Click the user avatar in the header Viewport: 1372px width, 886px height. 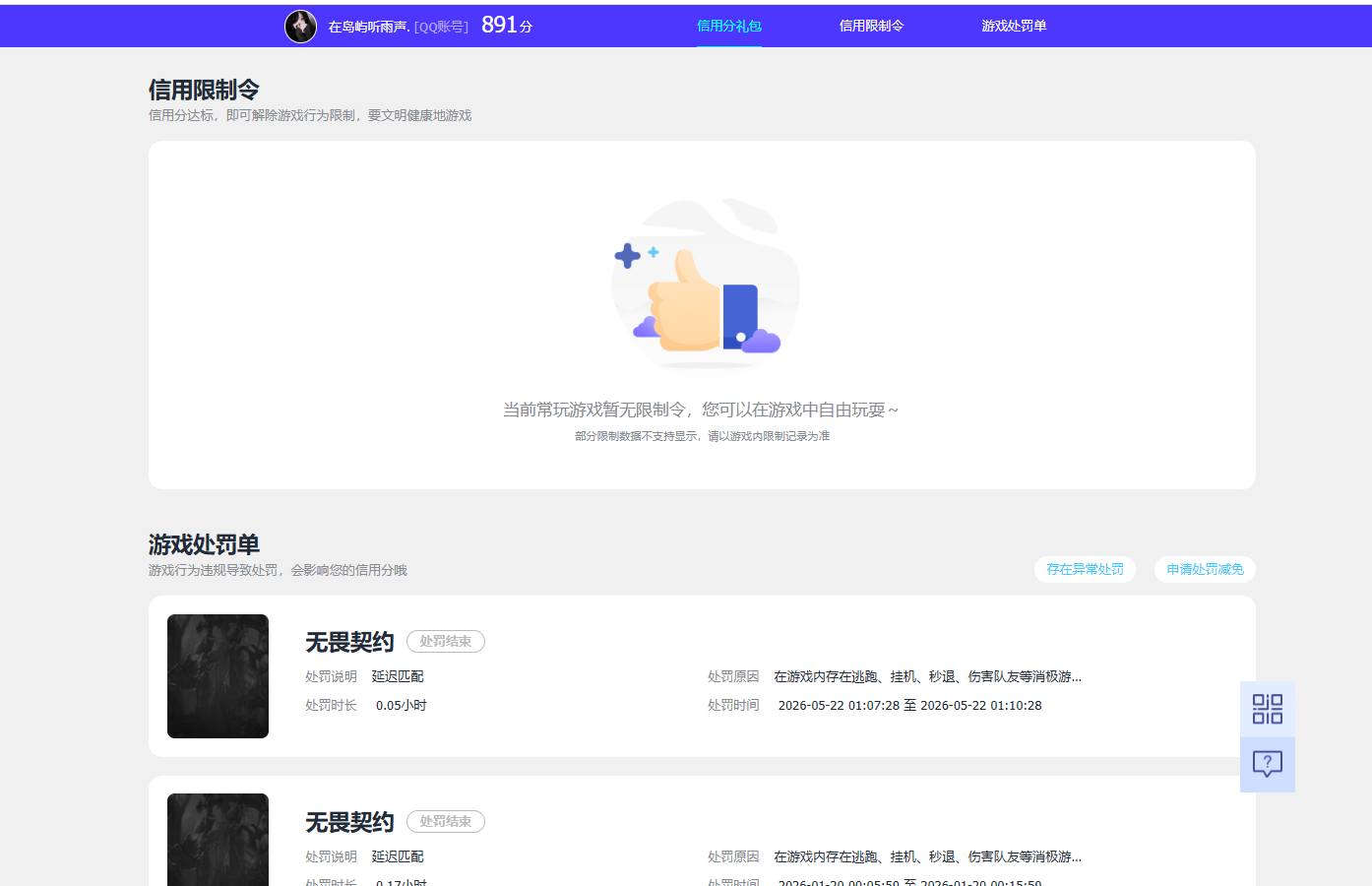(300, 27)
